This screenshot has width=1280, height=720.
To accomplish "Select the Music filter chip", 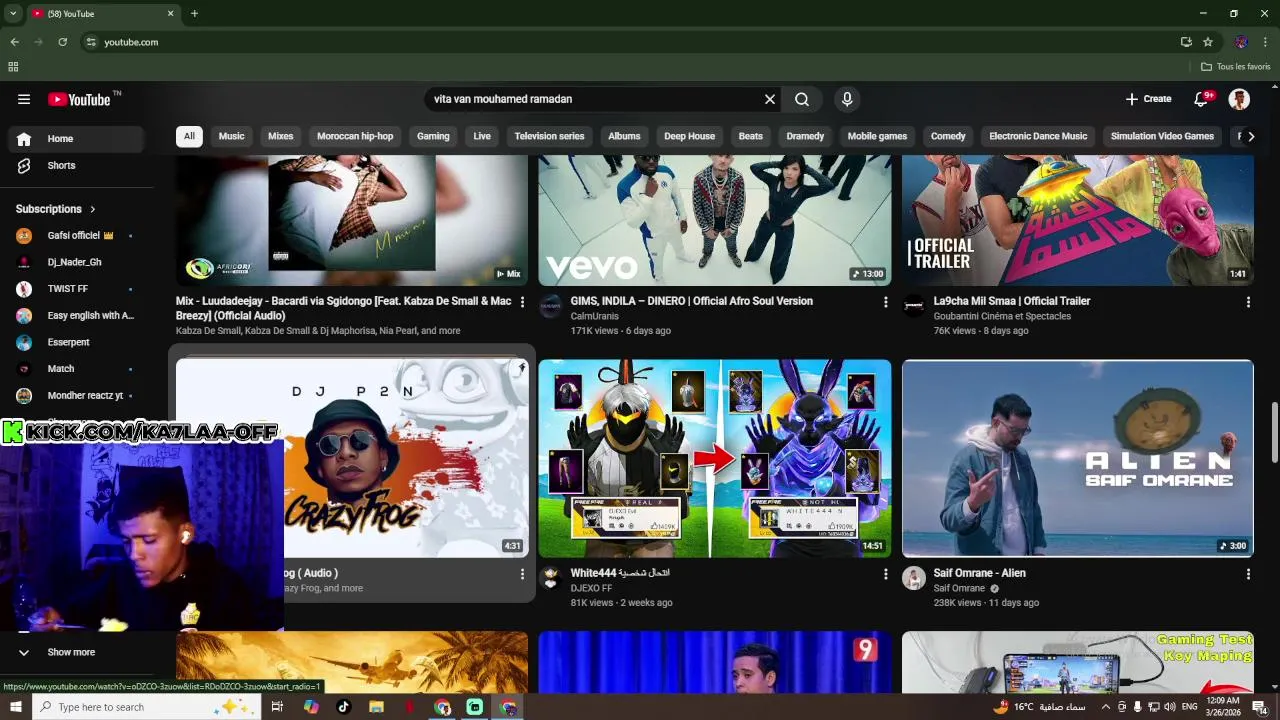I will coord(231,136).
